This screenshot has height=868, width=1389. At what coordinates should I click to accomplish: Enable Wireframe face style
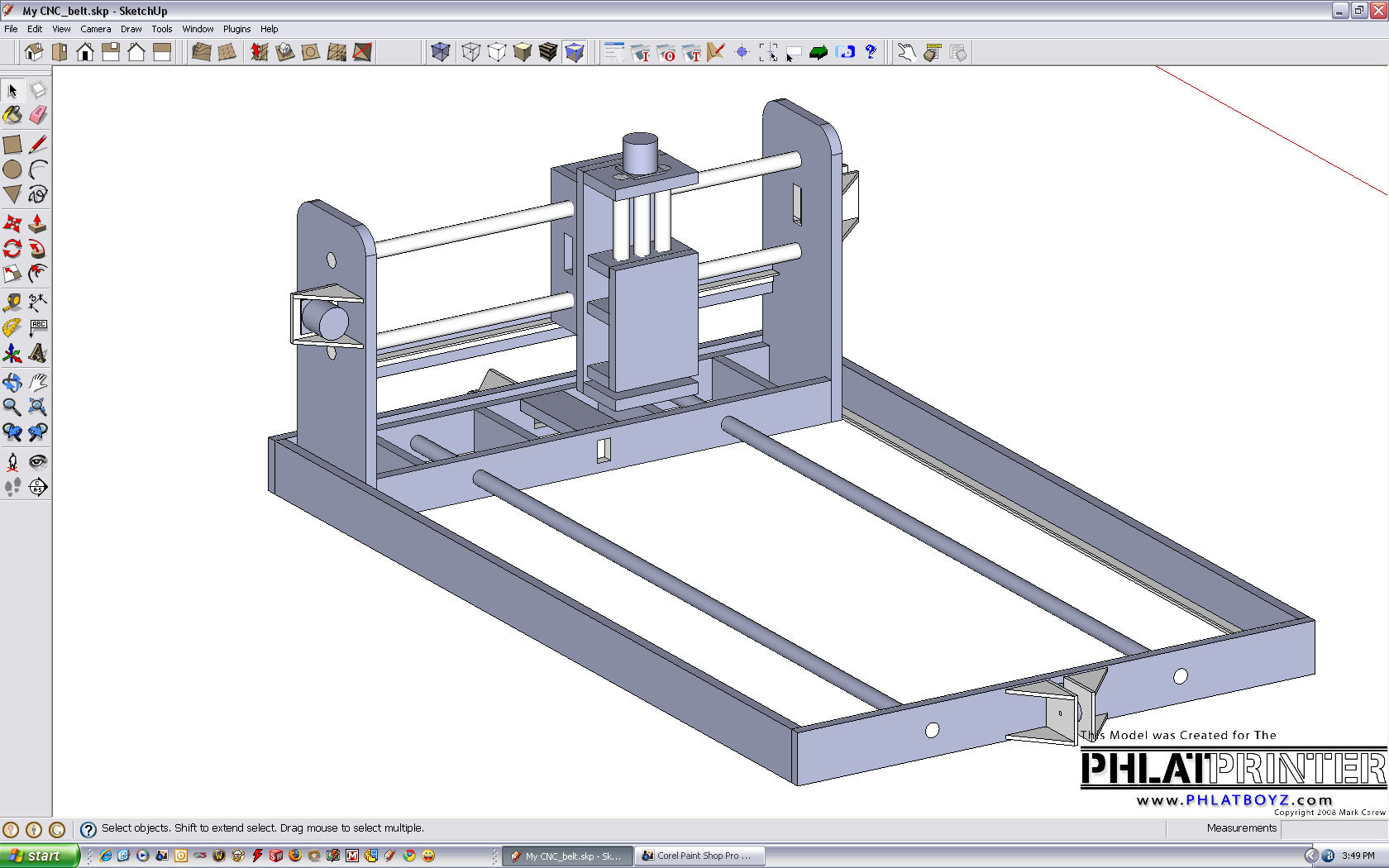pyautogui.click(x=471, y=52)
